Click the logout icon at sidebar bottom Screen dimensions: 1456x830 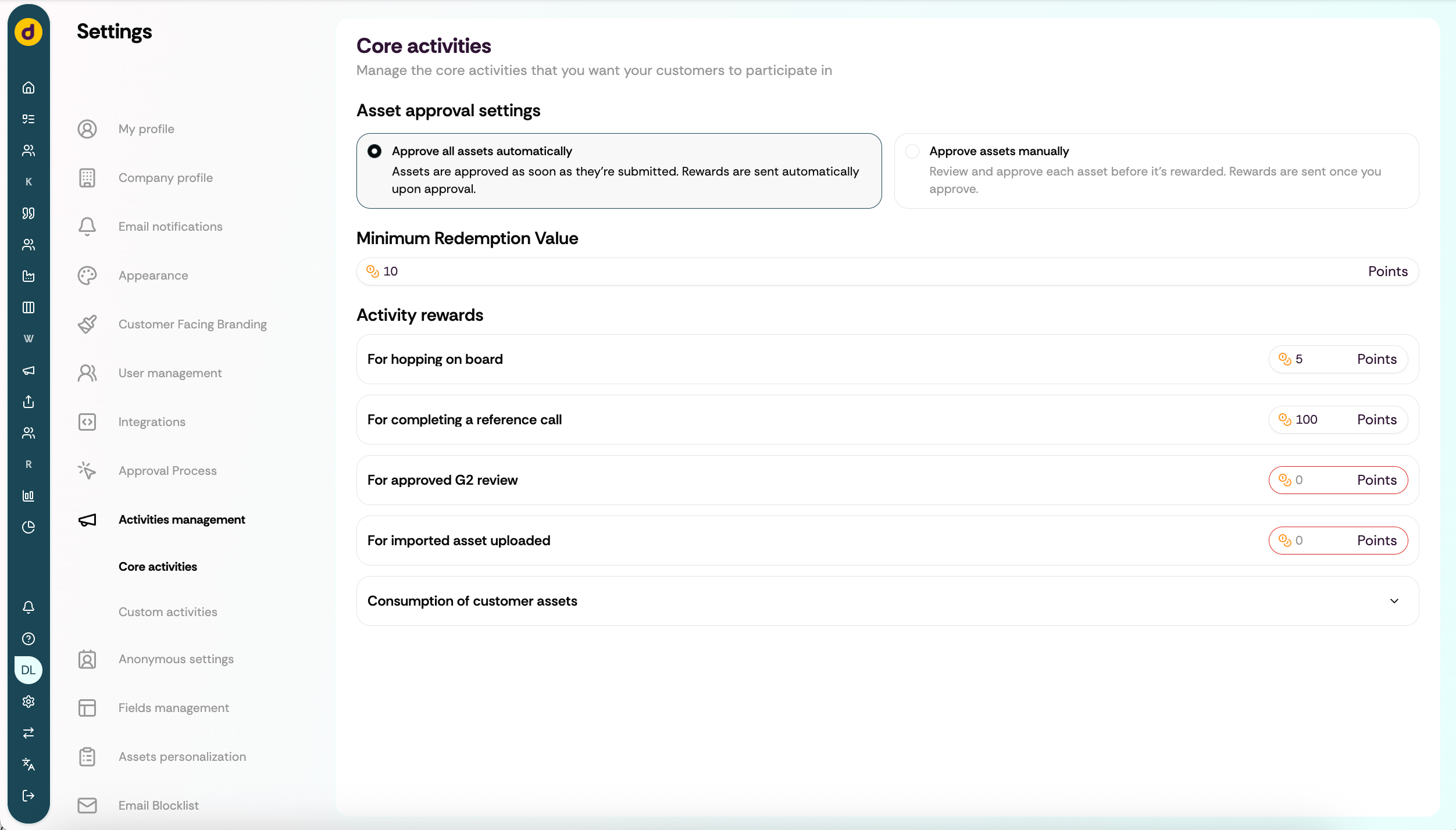tap(28, 796)
